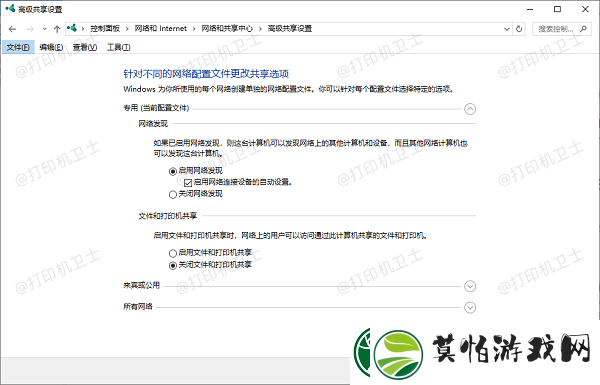
Task: Click the forward navigation arrow
Action: [x=30, y=29]
